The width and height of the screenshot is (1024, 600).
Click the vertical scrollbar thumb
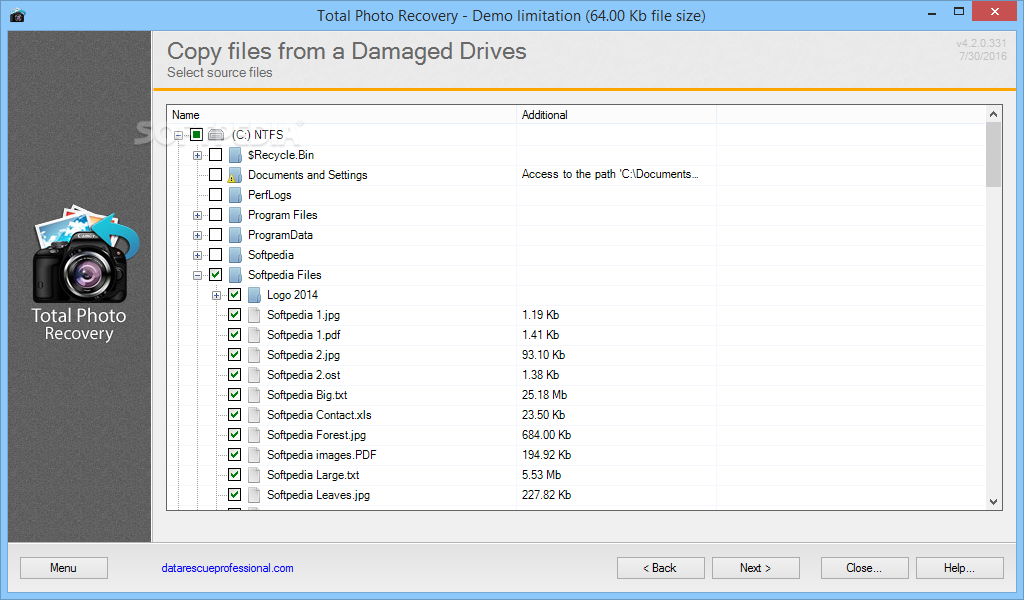[993, 155]
